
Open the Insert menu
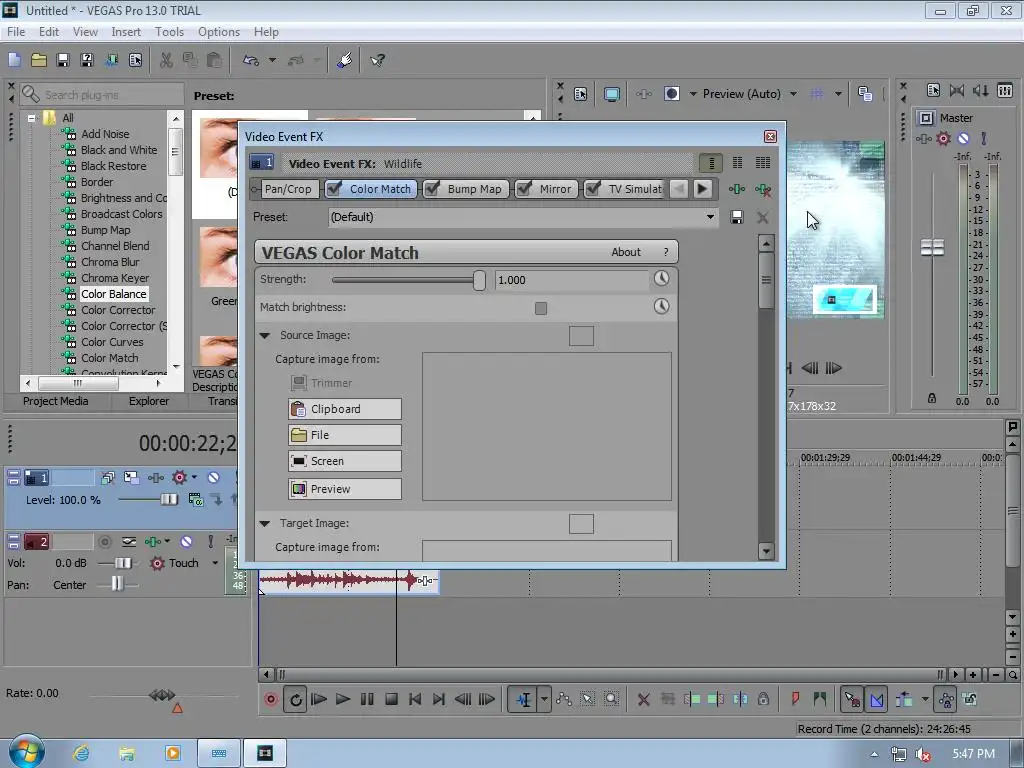tap(125, 31)
